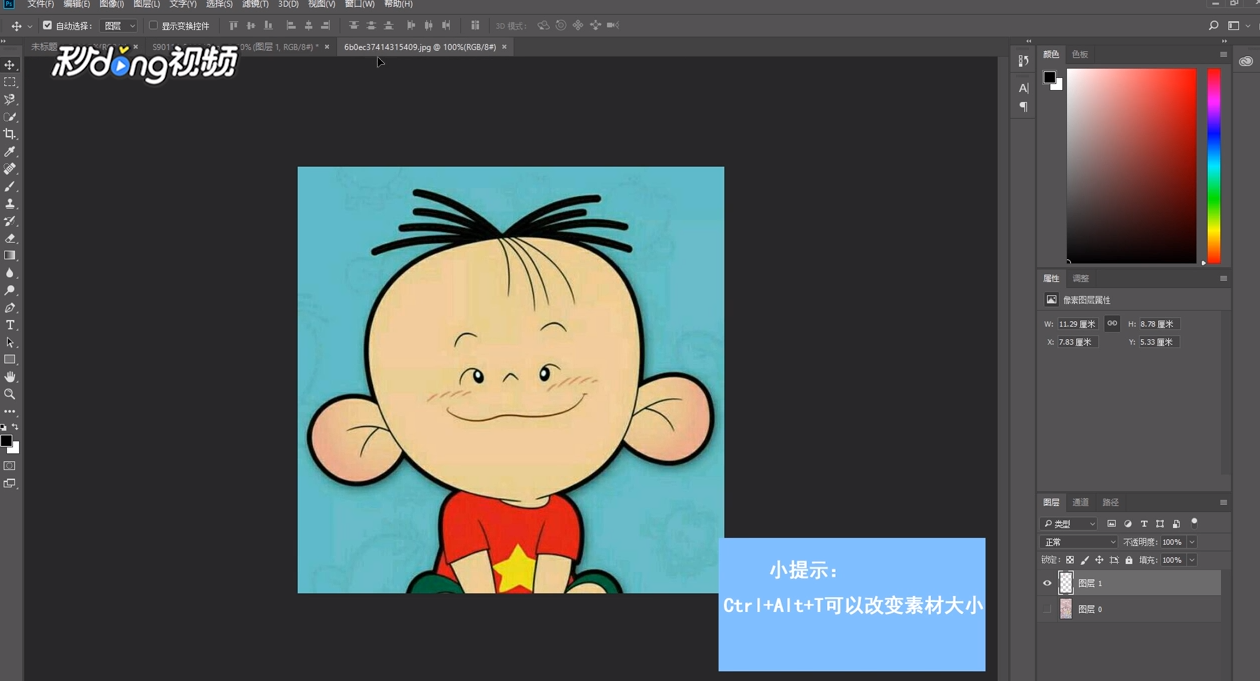Select the Brush tool
1260x681 pixels.
pos(10,187)
